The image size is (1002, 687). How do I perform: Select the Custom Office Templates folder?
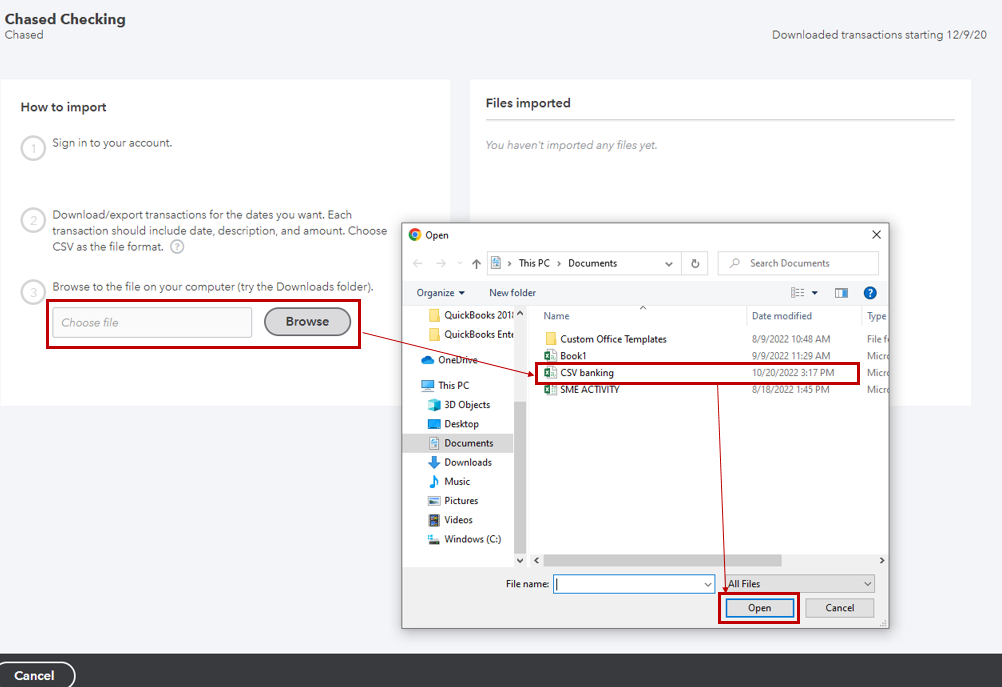tap(613, 339)
